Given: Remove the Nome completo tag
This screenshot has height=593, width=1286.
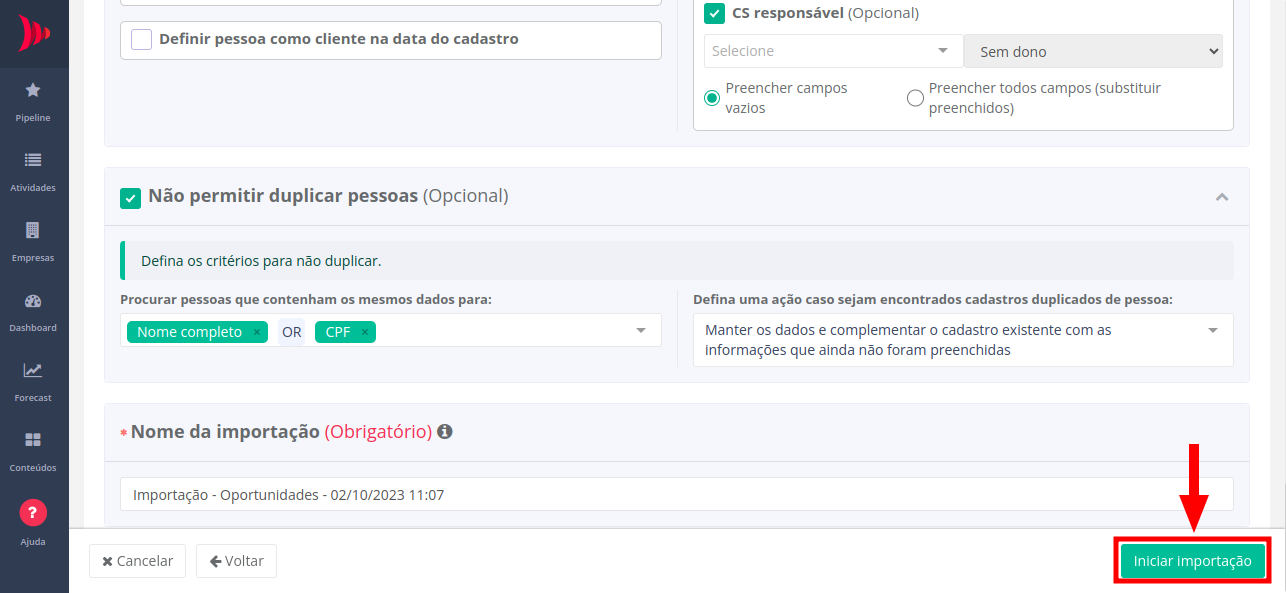Looking at the screenshot, I should pos(257,332).
